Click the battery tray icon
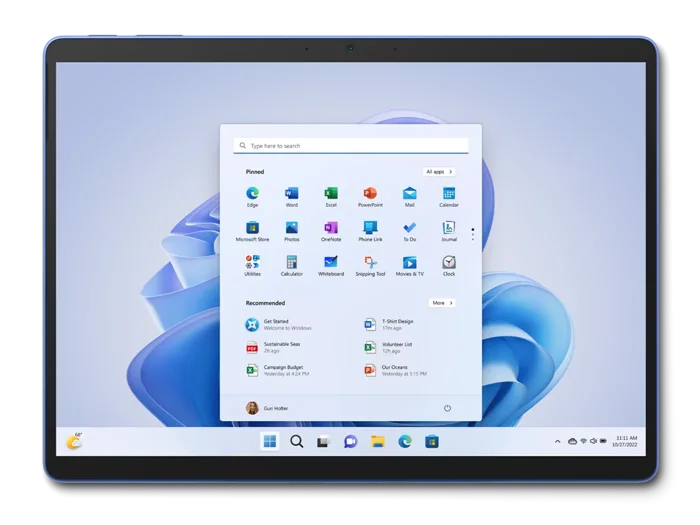Image resolution: width=700 pixels, height=525 pixels. coord(603,441)
